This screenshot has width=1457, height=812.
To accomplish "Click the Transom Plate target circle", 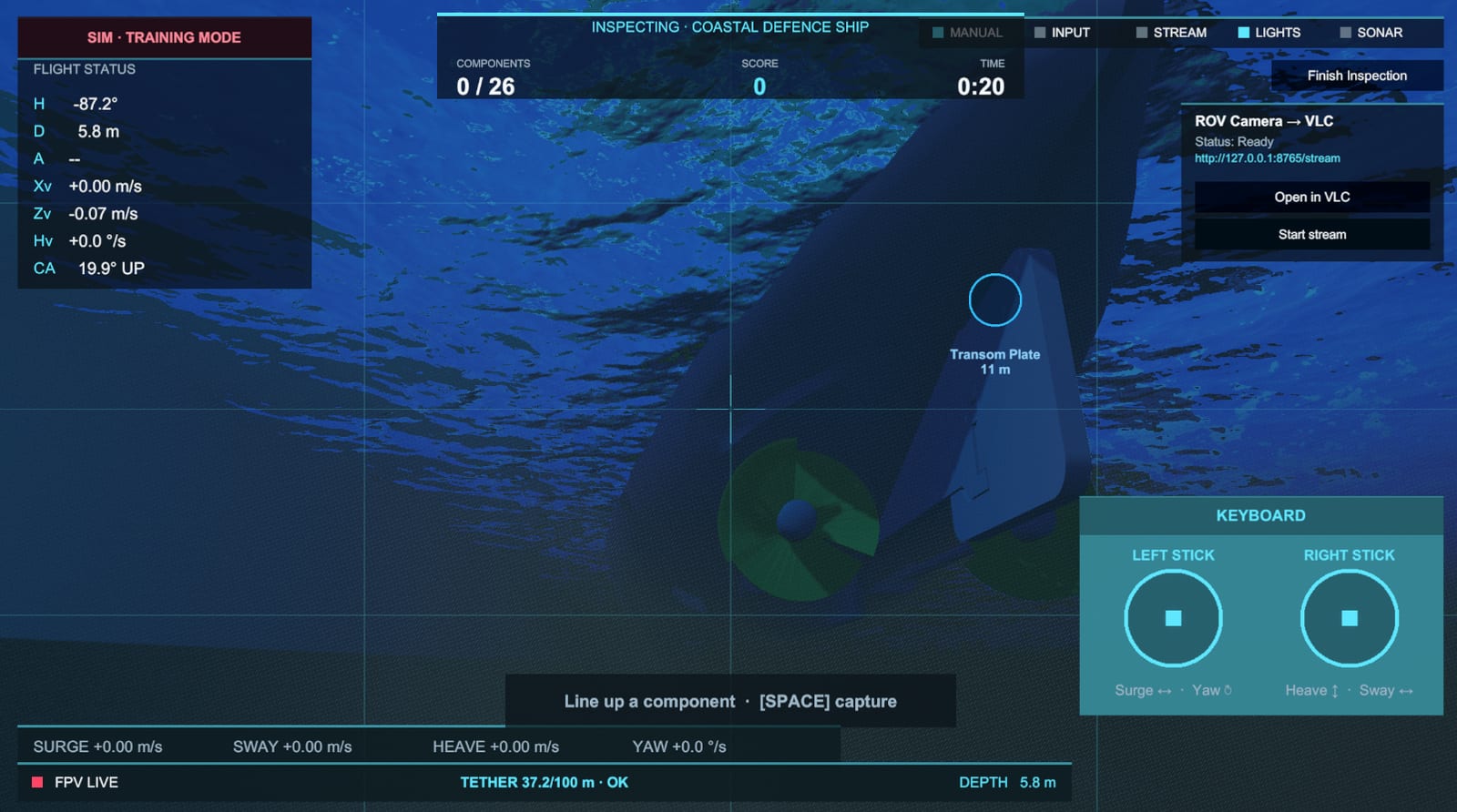I will tap(994, 299).
